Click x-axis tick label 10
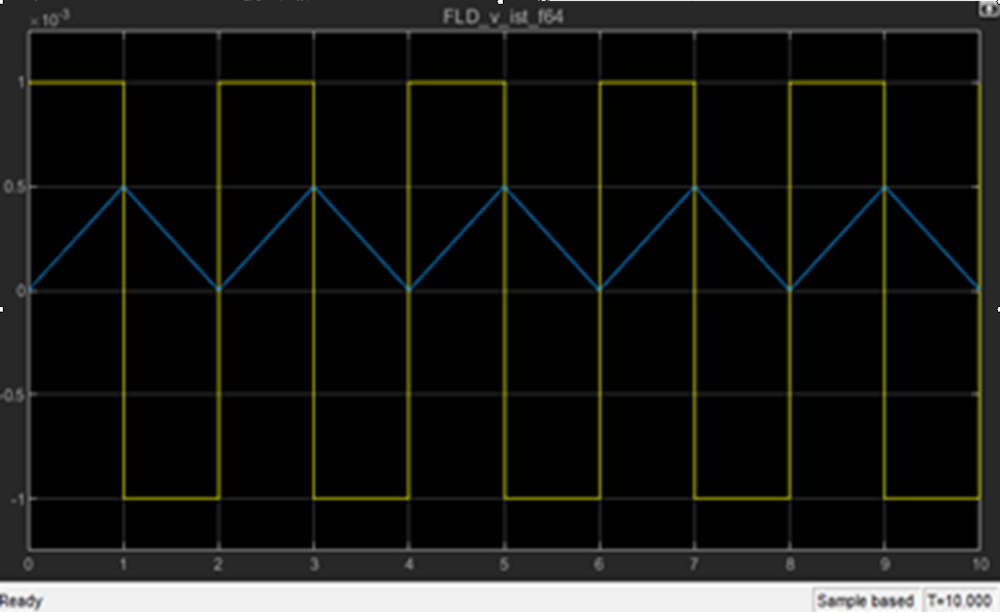The height and width of the screenshot is (612, 1000). pyautogui.click(x=978, y=565)
